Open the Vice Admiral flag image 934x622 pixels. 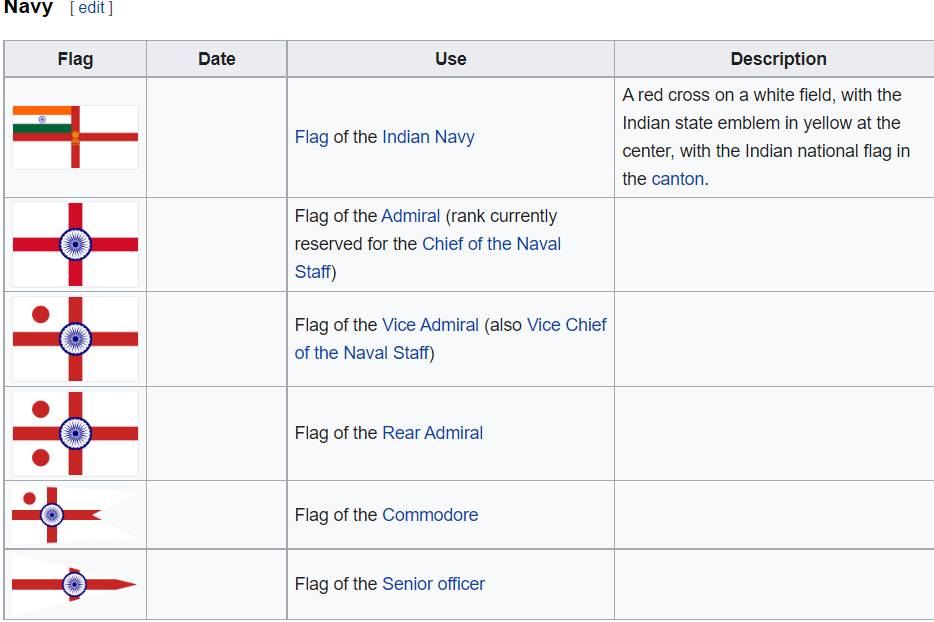point(75,339)
